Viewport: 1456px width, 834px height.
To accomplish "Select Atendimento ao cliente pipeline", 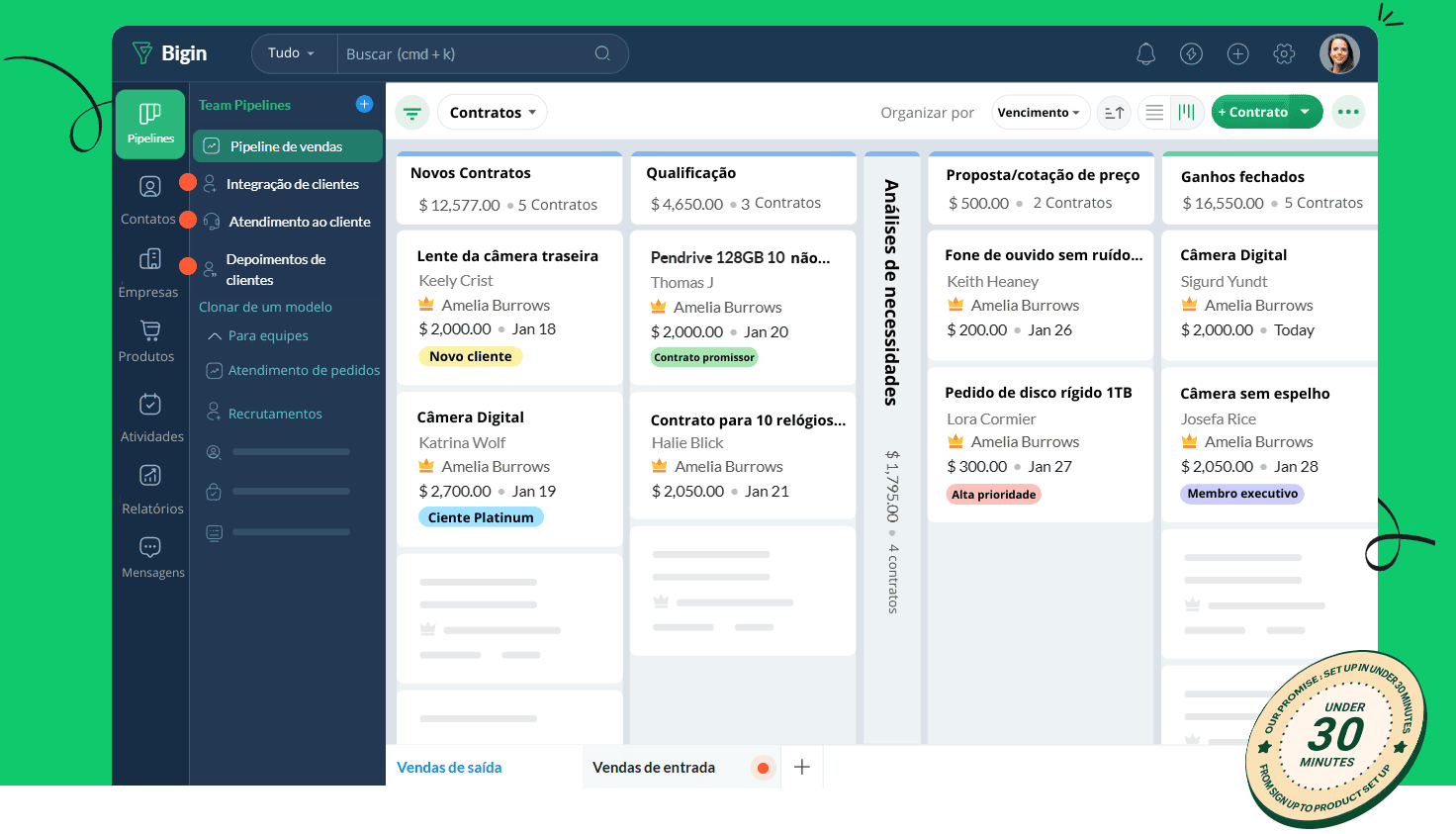I will 287,222.
